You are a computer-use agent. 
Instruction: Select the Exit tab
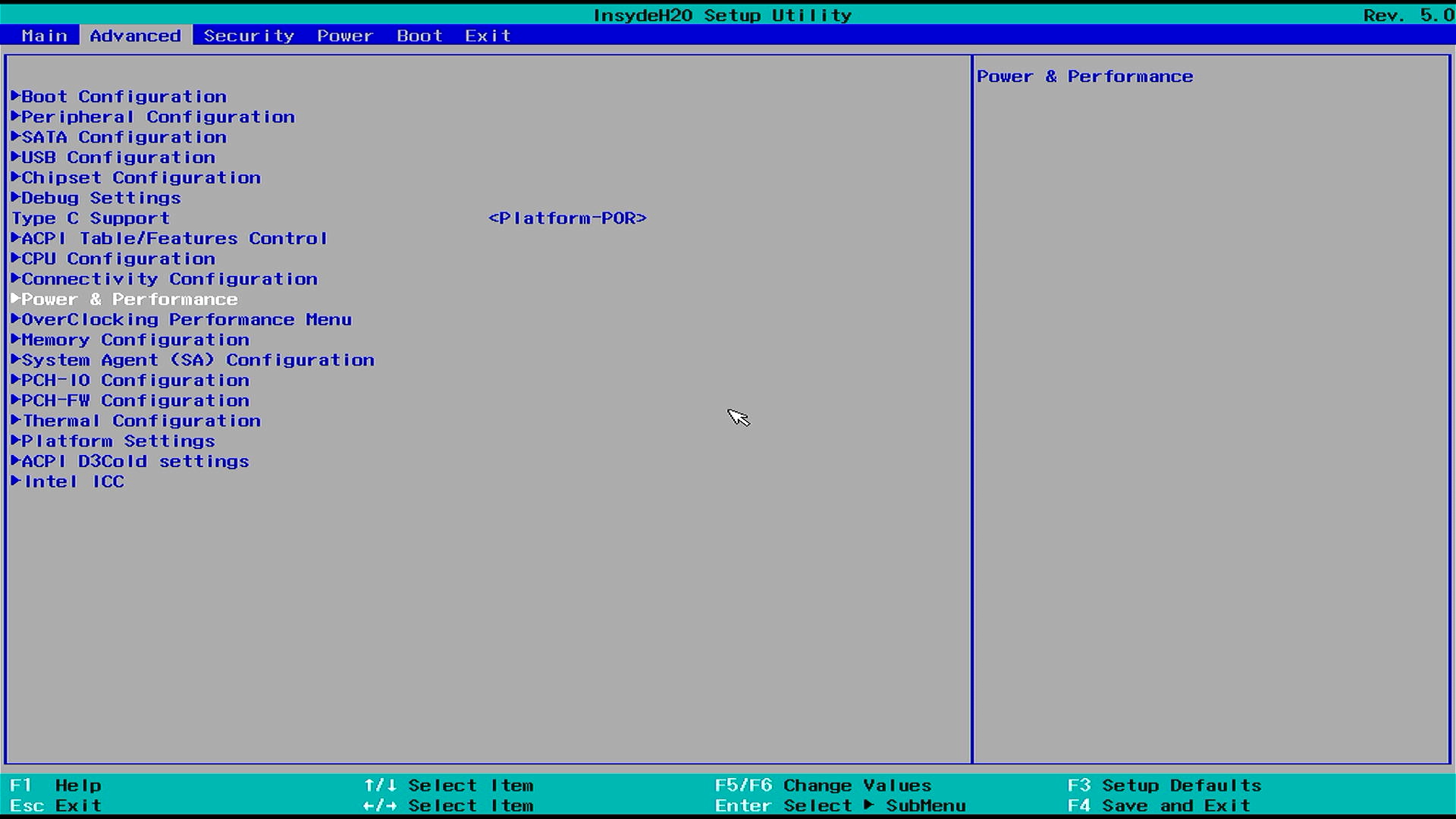(x=488, y=36)
